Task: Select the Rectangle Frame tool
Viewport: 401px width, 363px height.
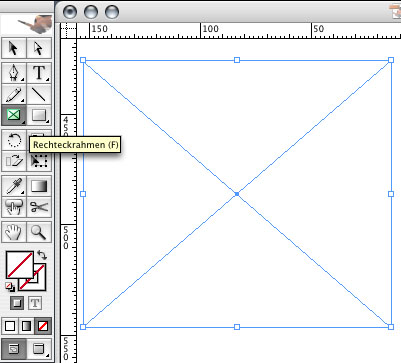Action: pyautogui.click(x=14, y=115)
